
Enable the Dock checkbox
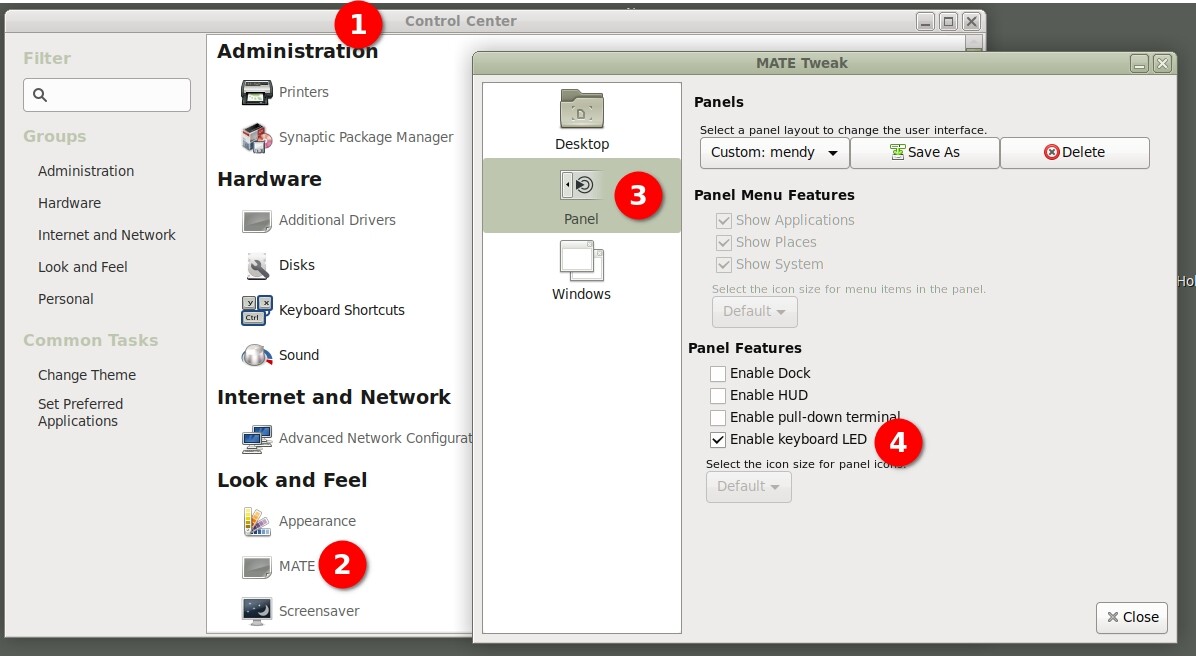(718, 374)
